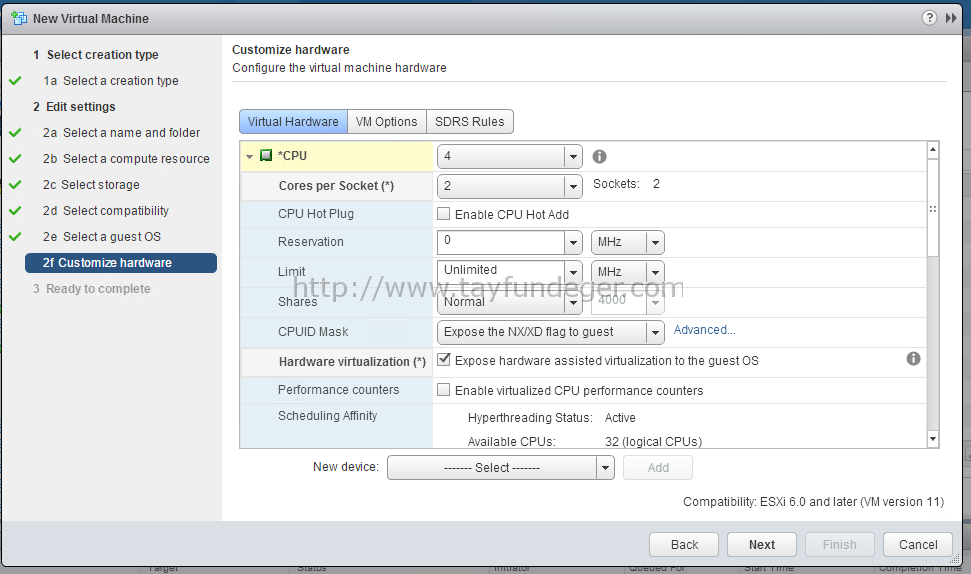Screen dimensions: 971x574
Task: Click the 32 (logical CPUs) text
Action: point(653,441)
